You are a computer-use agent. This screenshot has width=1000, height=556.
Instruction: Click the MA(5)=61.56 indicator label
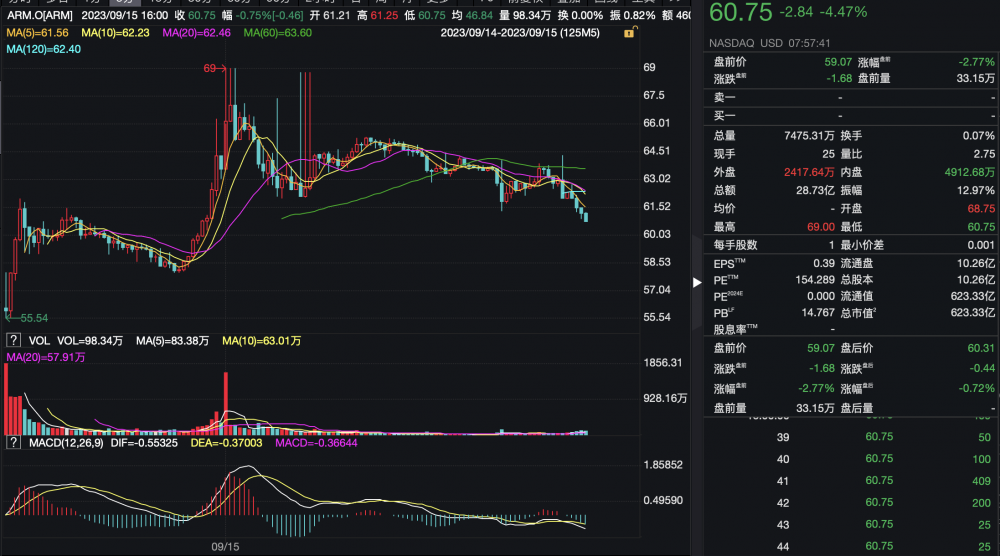[37, 33]
